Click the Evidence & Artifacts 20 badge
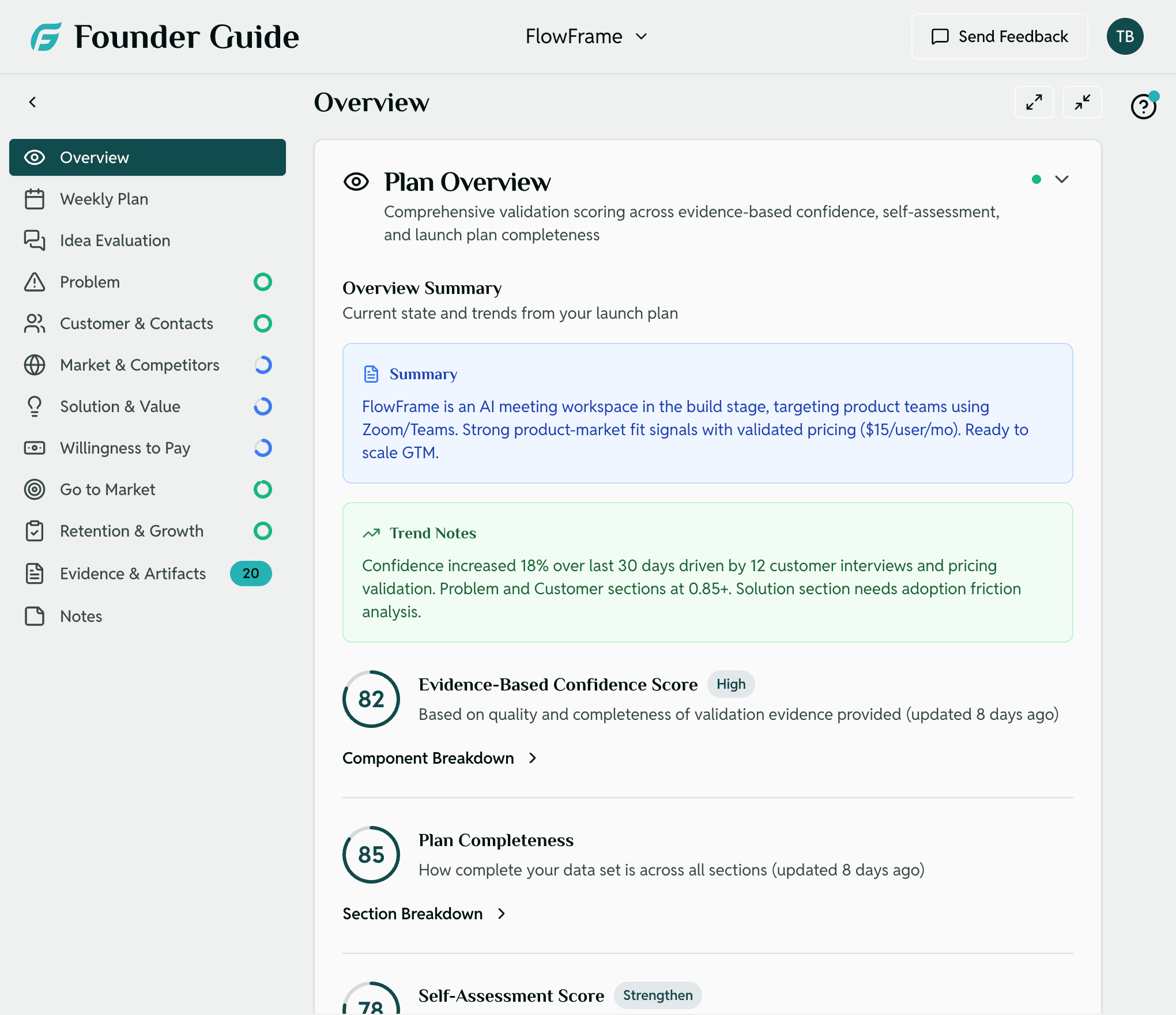This screenshot has width=1176, height=1015. click(250, 573)
